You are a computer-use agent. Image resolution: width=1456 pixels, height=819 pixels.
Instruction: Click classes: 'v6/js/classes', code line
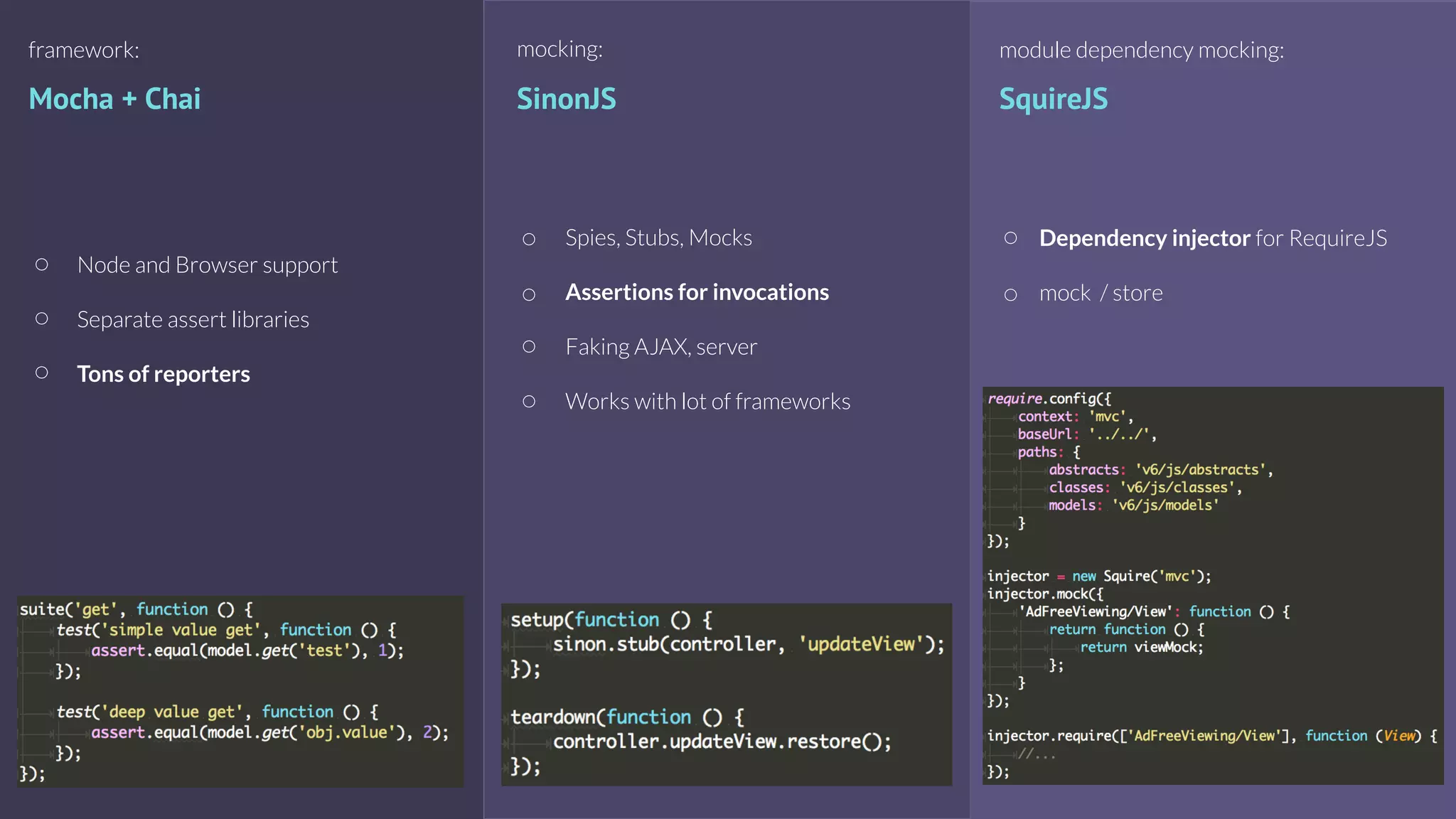[1145, 488]
